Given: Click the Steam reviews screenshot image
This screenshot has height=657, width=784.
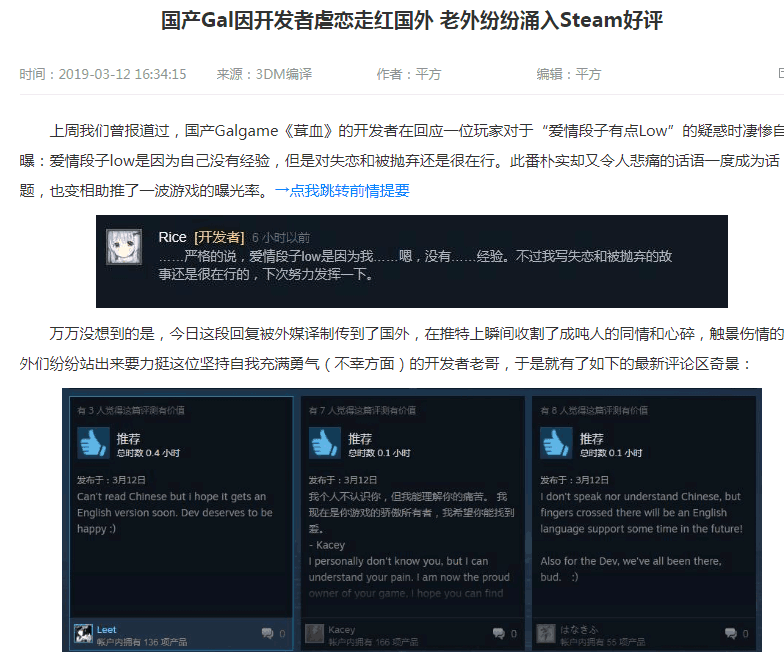Looking at the screenshot, I should (412, 520).
